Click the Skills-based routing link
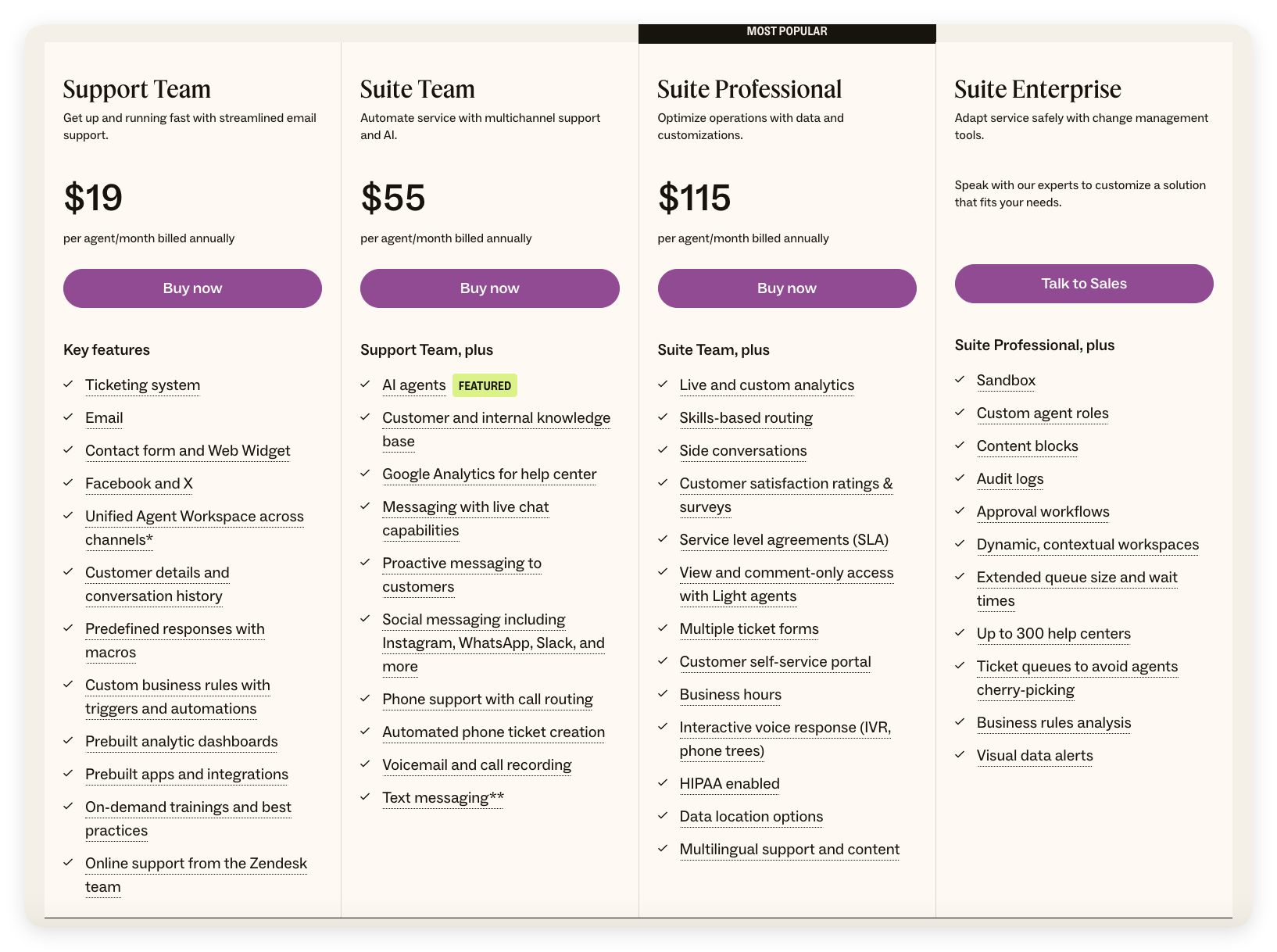 pyautogui.click(x=746, y=418)
